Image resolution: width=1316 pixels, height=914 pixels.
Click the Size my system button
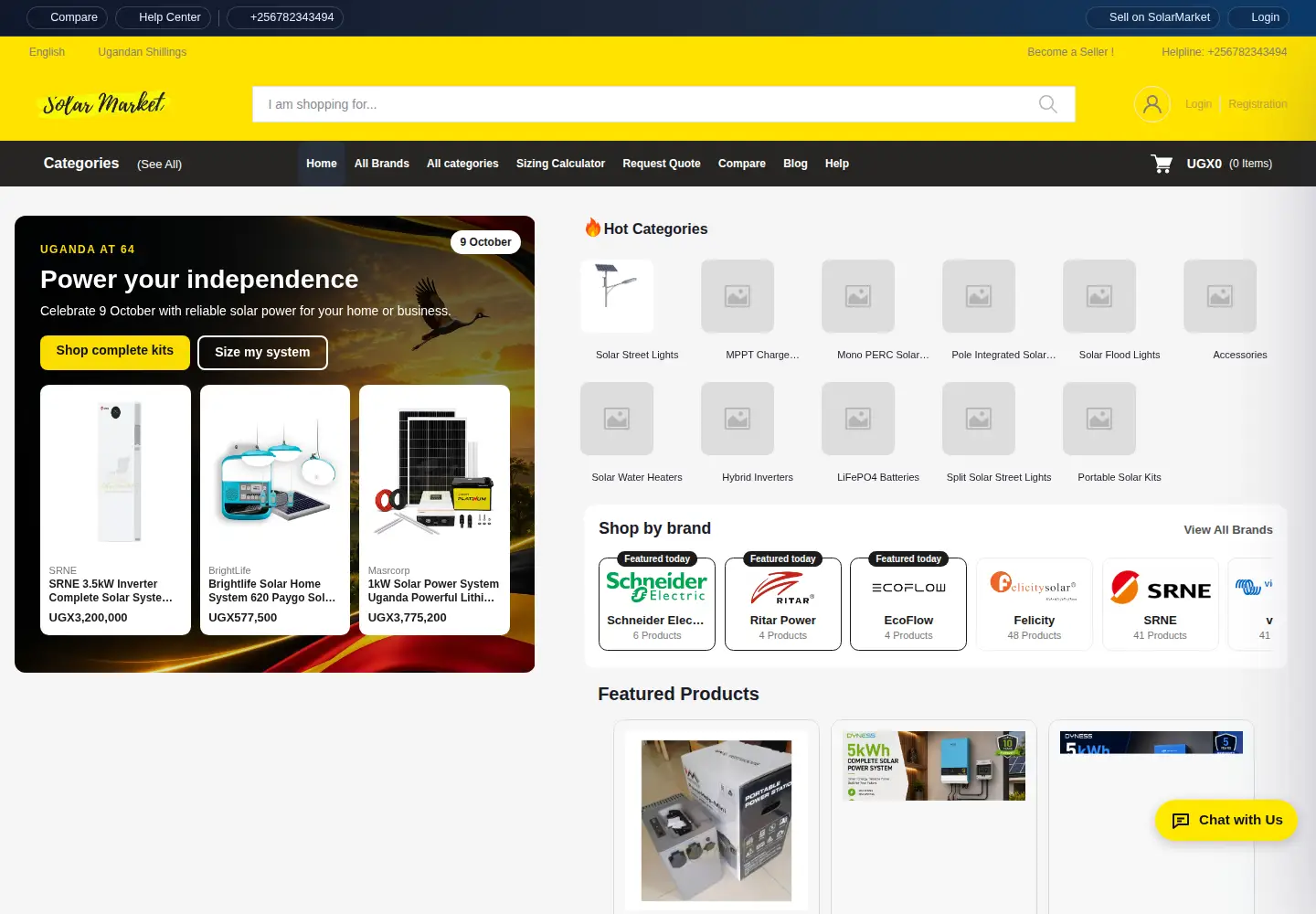click(262, 352)
